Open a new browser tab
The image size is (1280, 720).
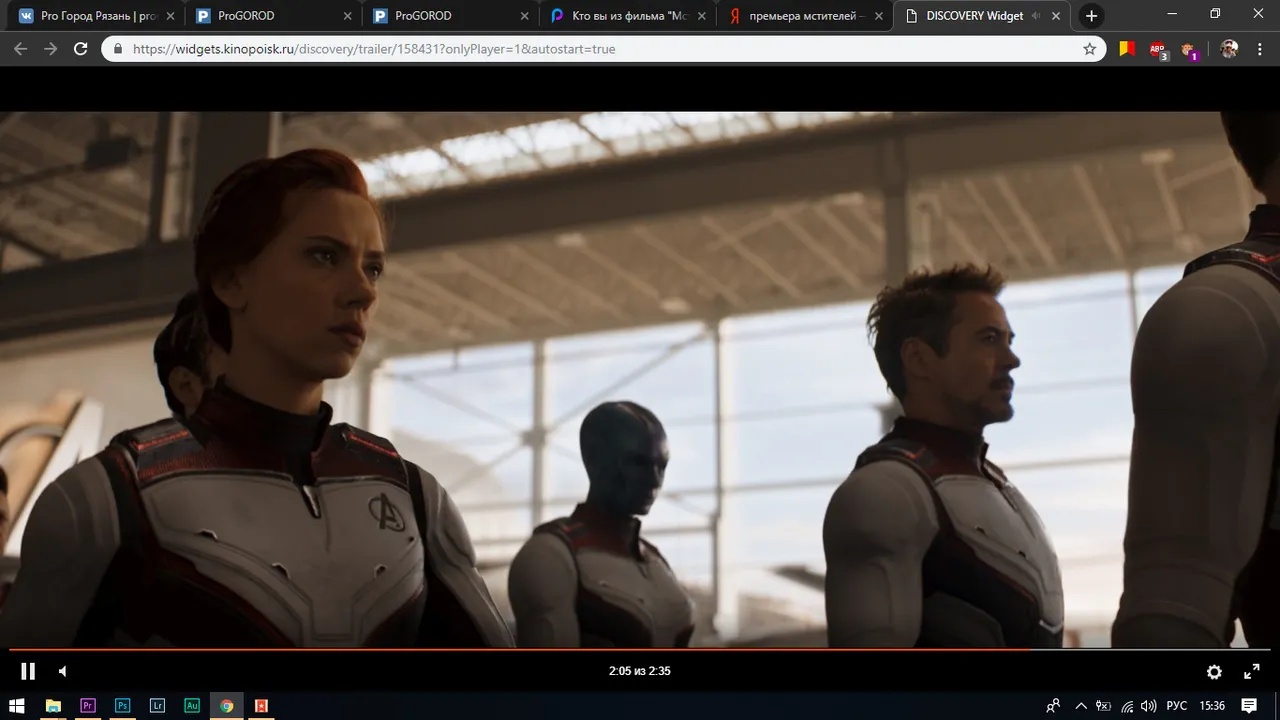click(1092, 16)
